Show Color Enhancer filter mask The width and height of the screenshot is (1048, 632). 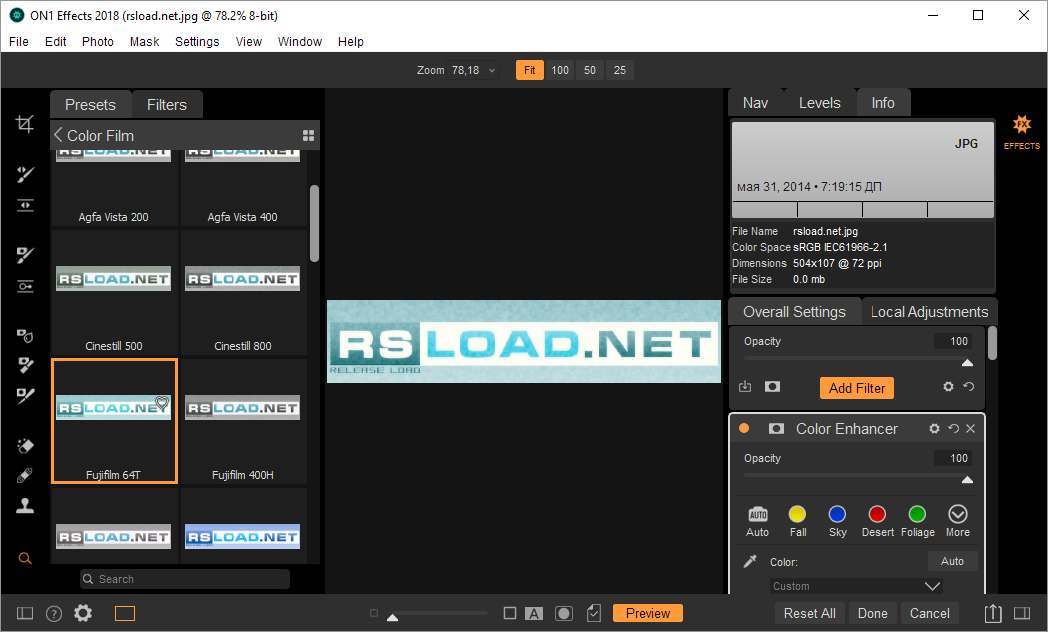point(776,428)
